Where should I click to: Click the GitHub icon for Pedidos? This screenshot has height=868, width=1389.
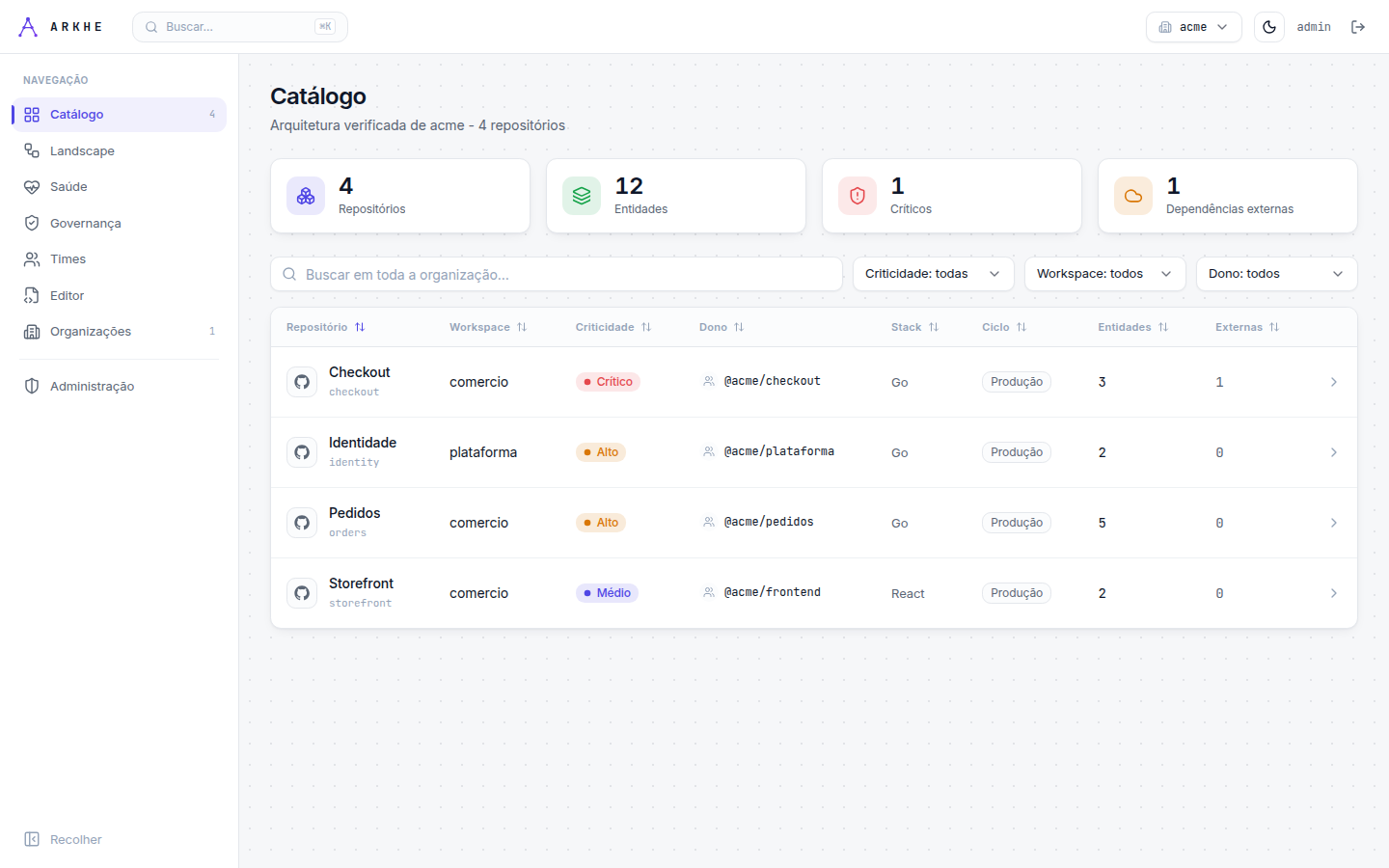coord(302,523)
